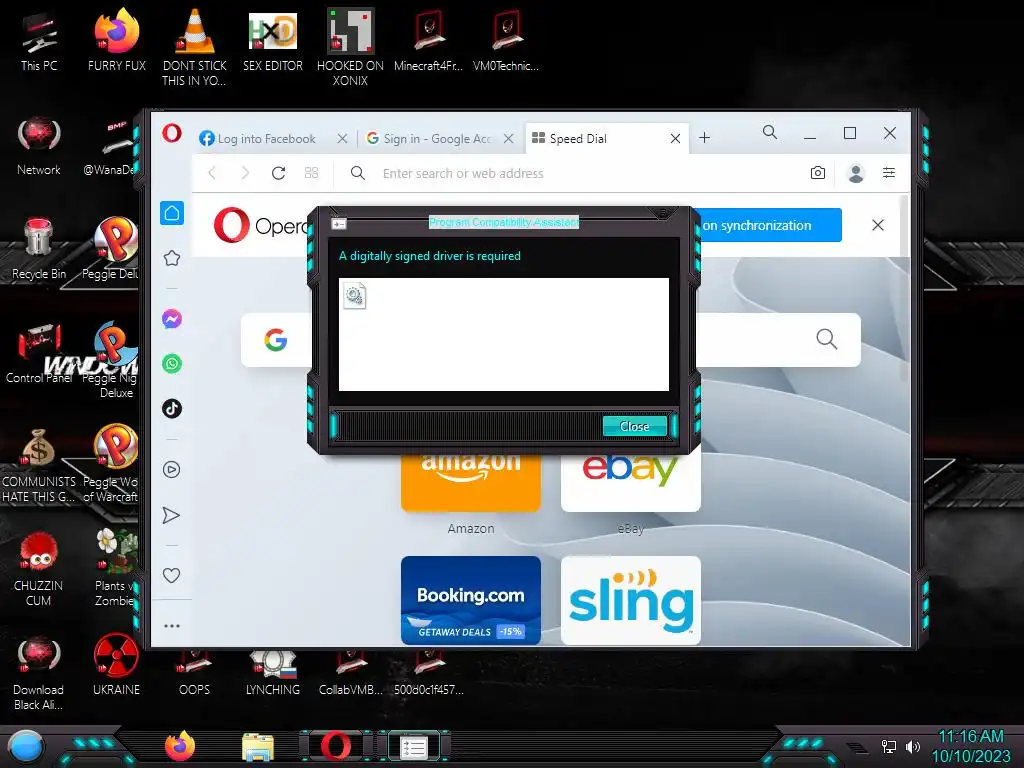Open the heart pinboards icon in sidebar
Screen dimensions: 1024x768
coord(171,575)
